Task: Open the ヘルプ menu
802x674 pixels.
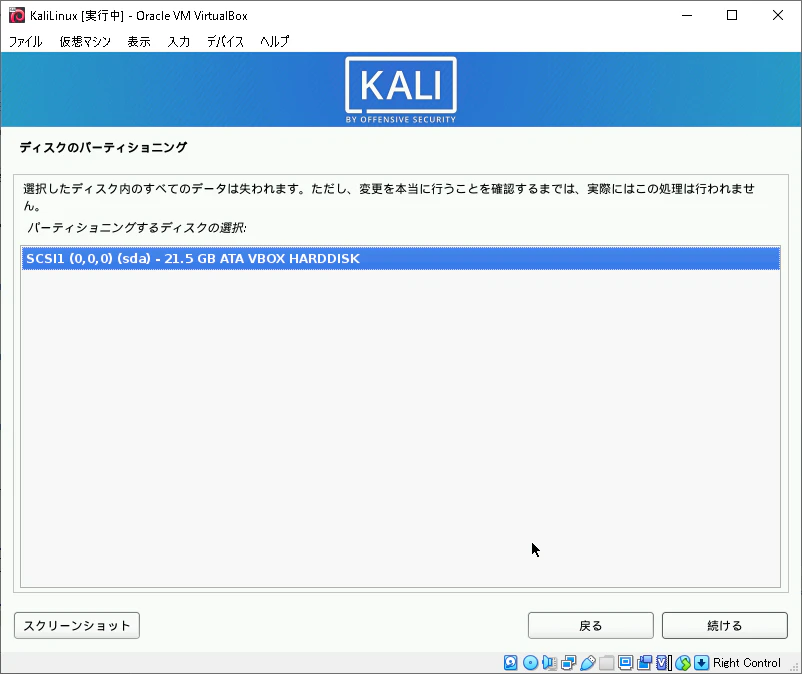Action: (x=275, y=41)
